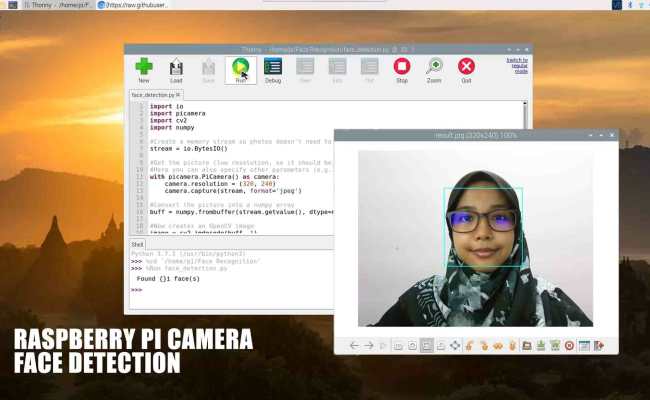Viewport: 650px width, 400px height.
Task: Click the Into step icon in Thonny
Action: [337, 70]
